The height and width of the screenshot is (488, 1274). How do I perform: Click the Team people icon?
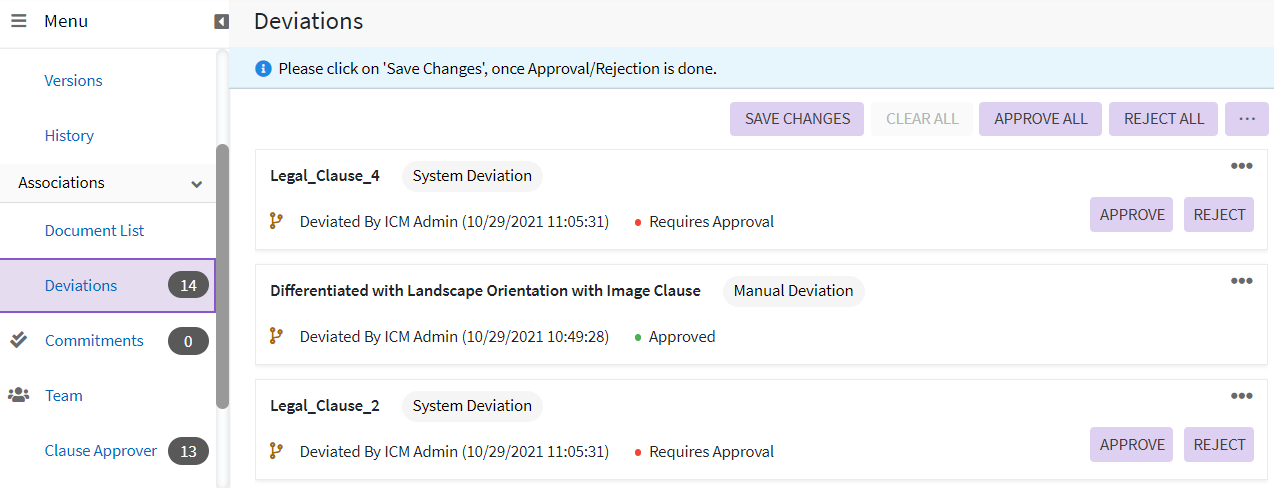pos(19,395)
